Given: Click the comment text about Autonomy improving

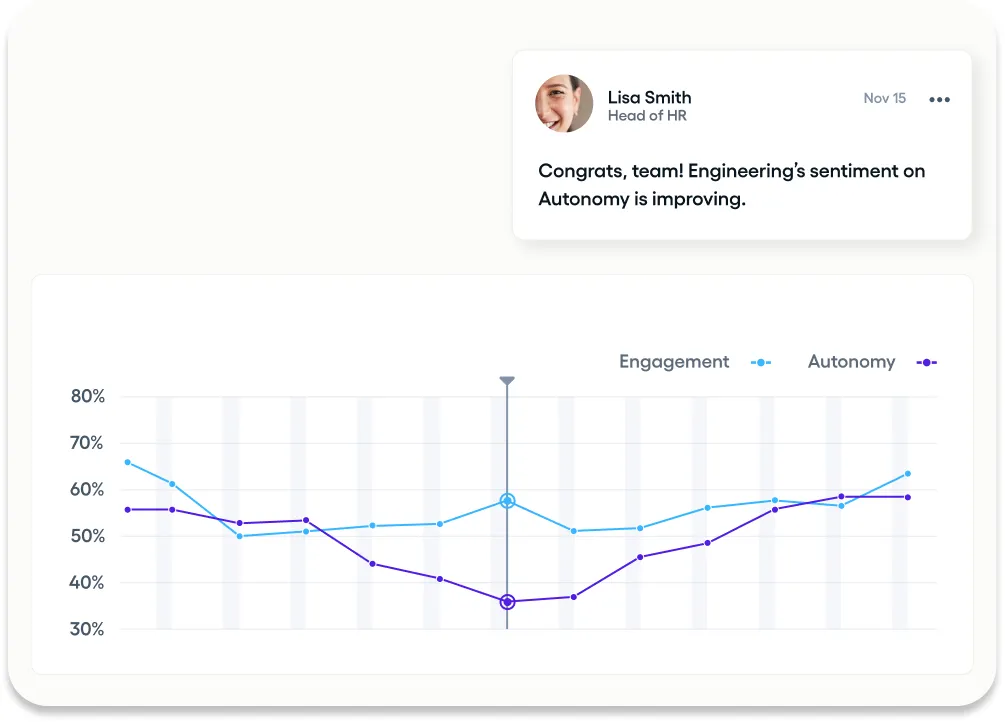Looking at the screenshot, I should [731, 185].
